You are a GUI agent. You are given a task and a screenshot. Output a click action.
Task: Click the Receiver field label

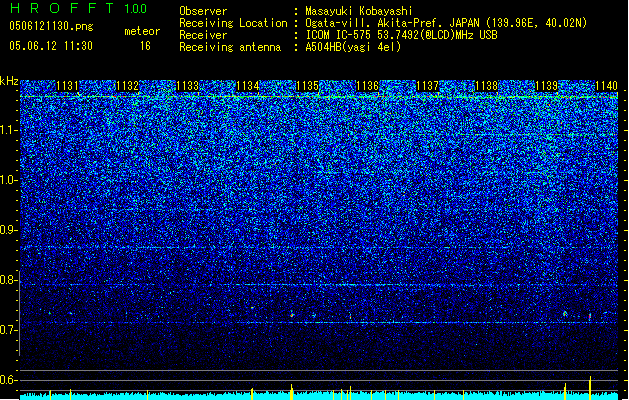203,35
